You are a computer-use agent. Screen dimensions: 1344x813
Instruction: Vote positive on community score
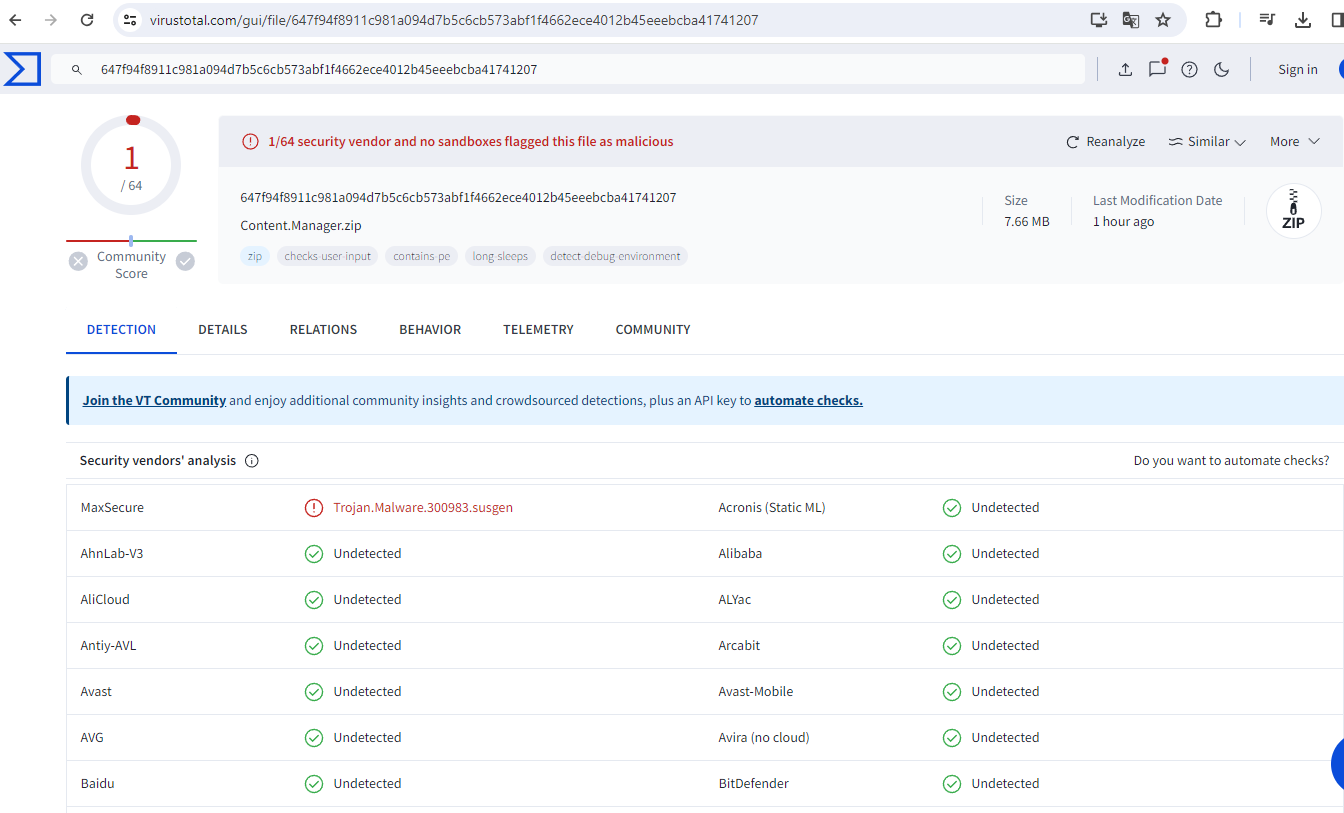click(185, 261)
